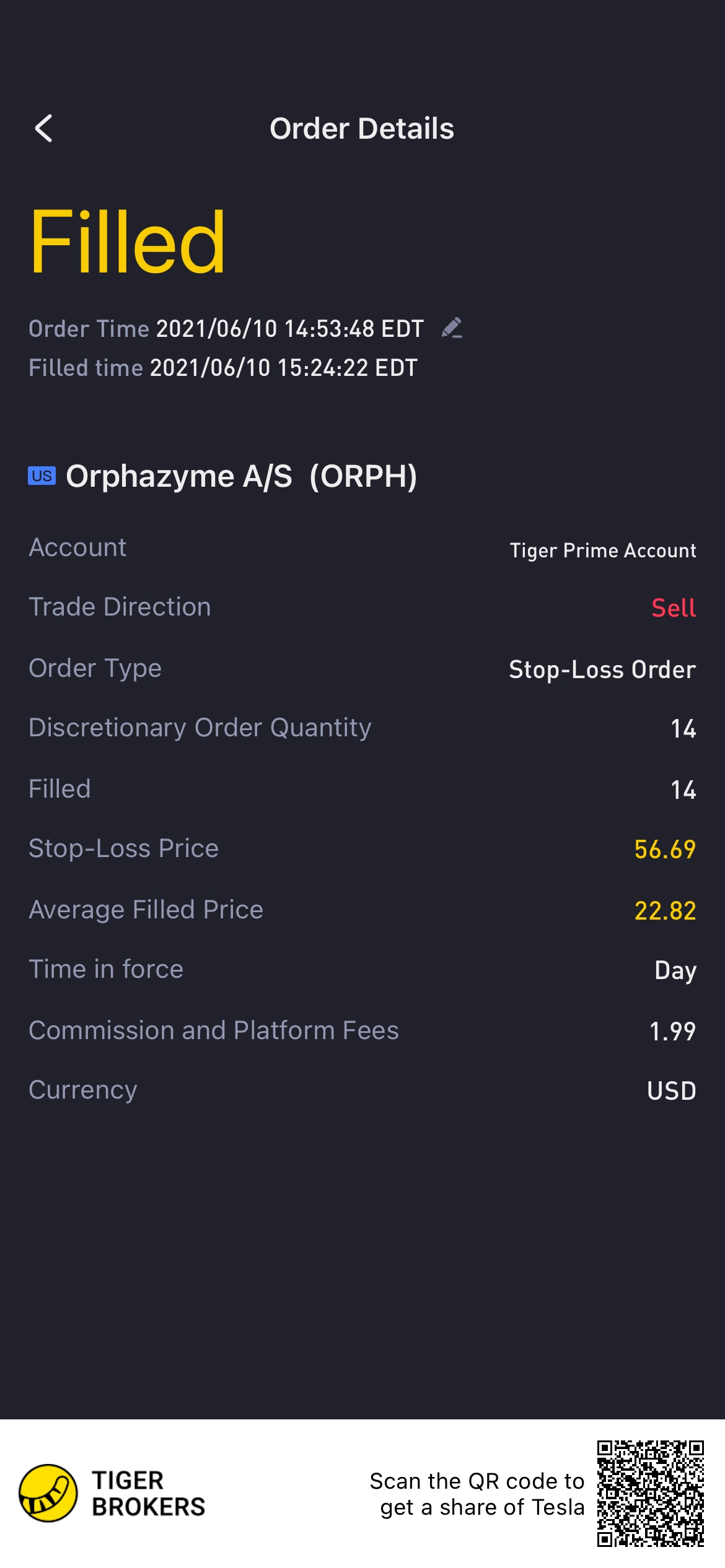Viewport: 725px width, 1568px height.
Task: Click the Tiger Brokers logo icon
Action: coord(48,1493)
